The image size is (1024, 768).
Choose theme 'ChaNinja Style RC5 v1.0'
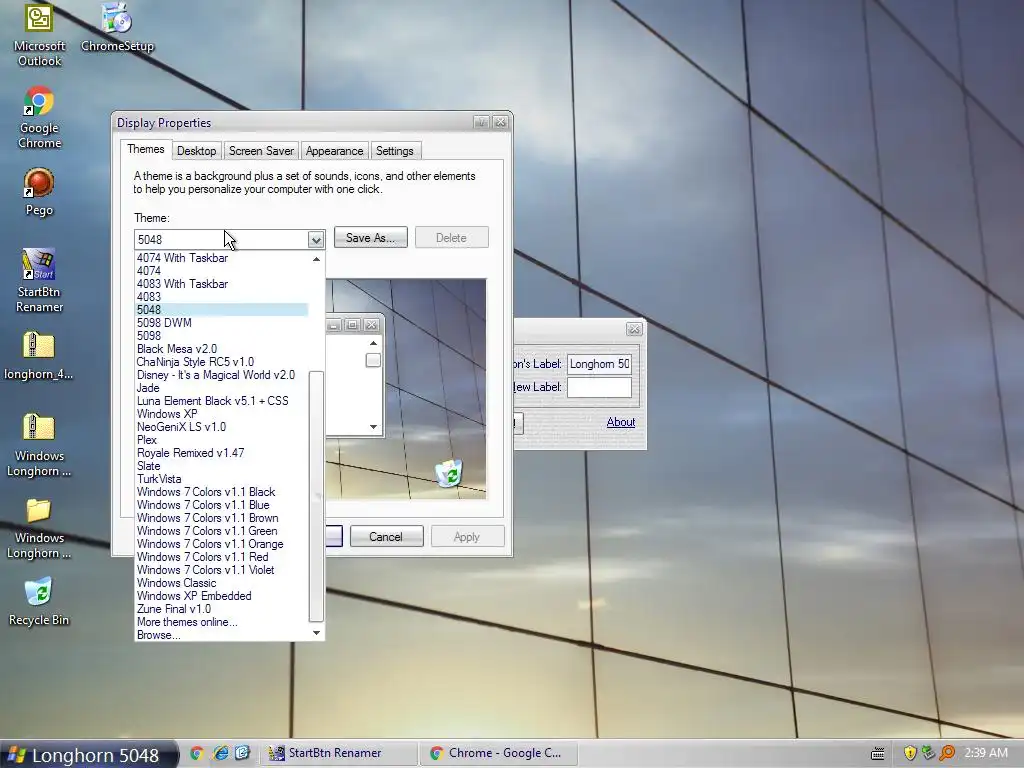point(221,362)
